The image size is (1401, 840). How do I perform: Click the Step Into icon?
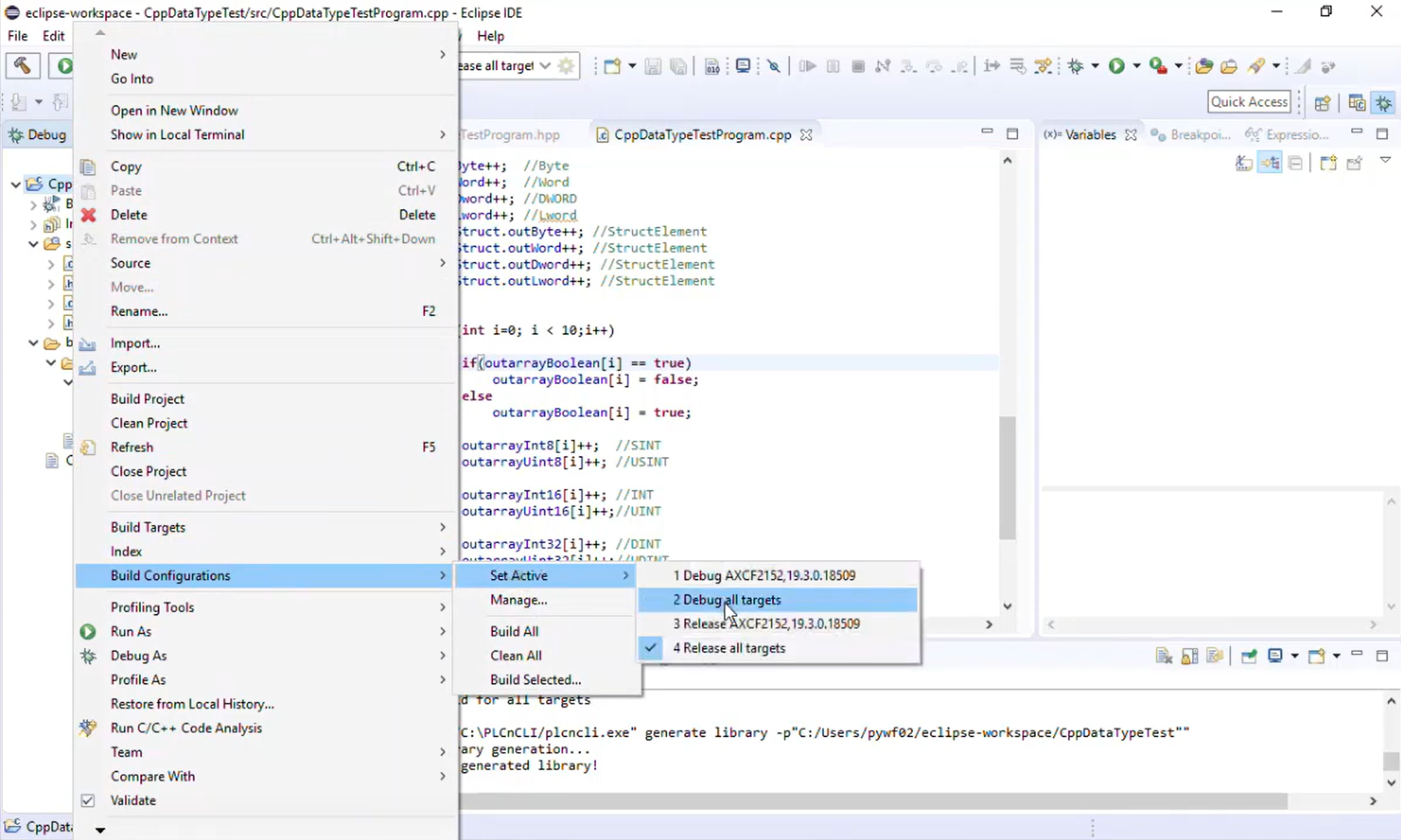coord(908,66)
